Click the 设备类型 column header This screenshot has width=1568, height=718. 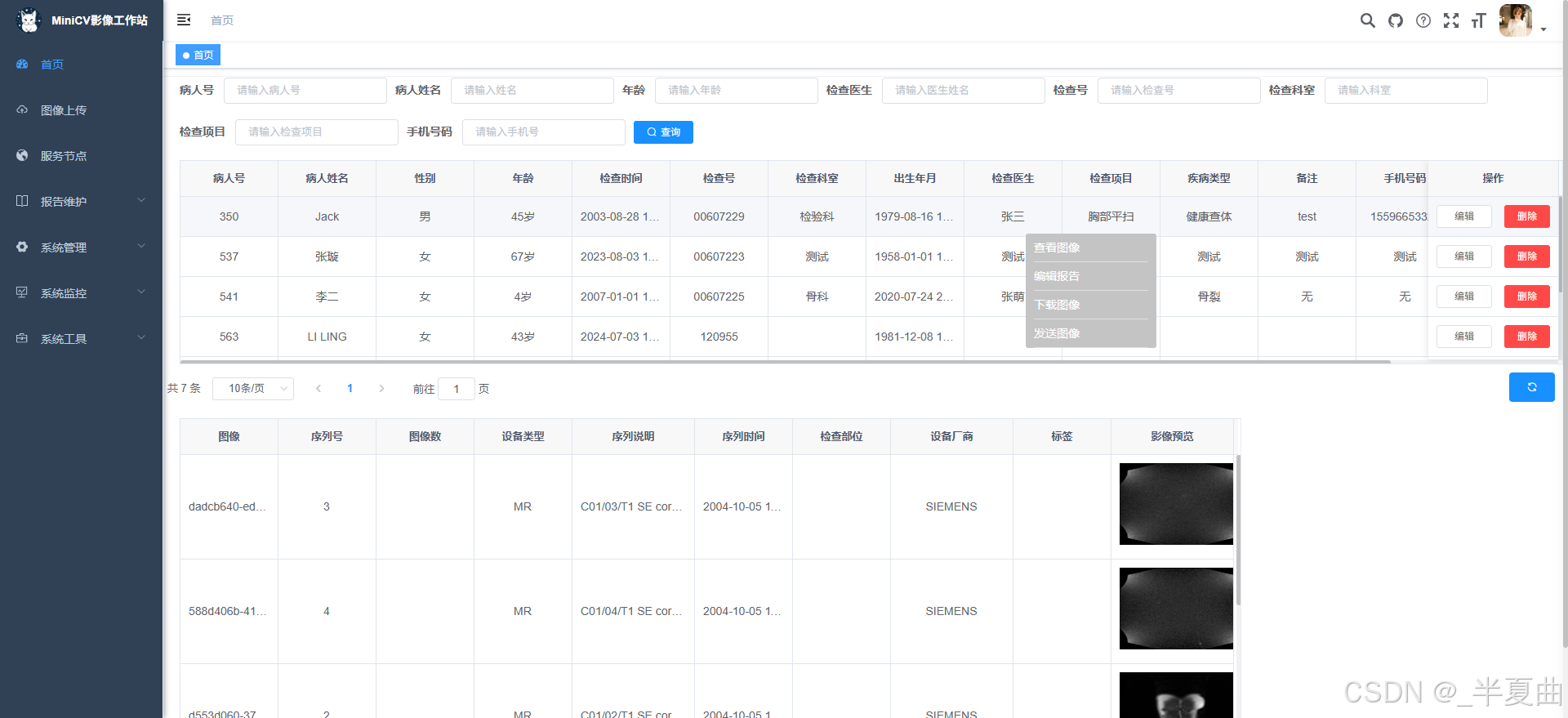click(523, 437)
